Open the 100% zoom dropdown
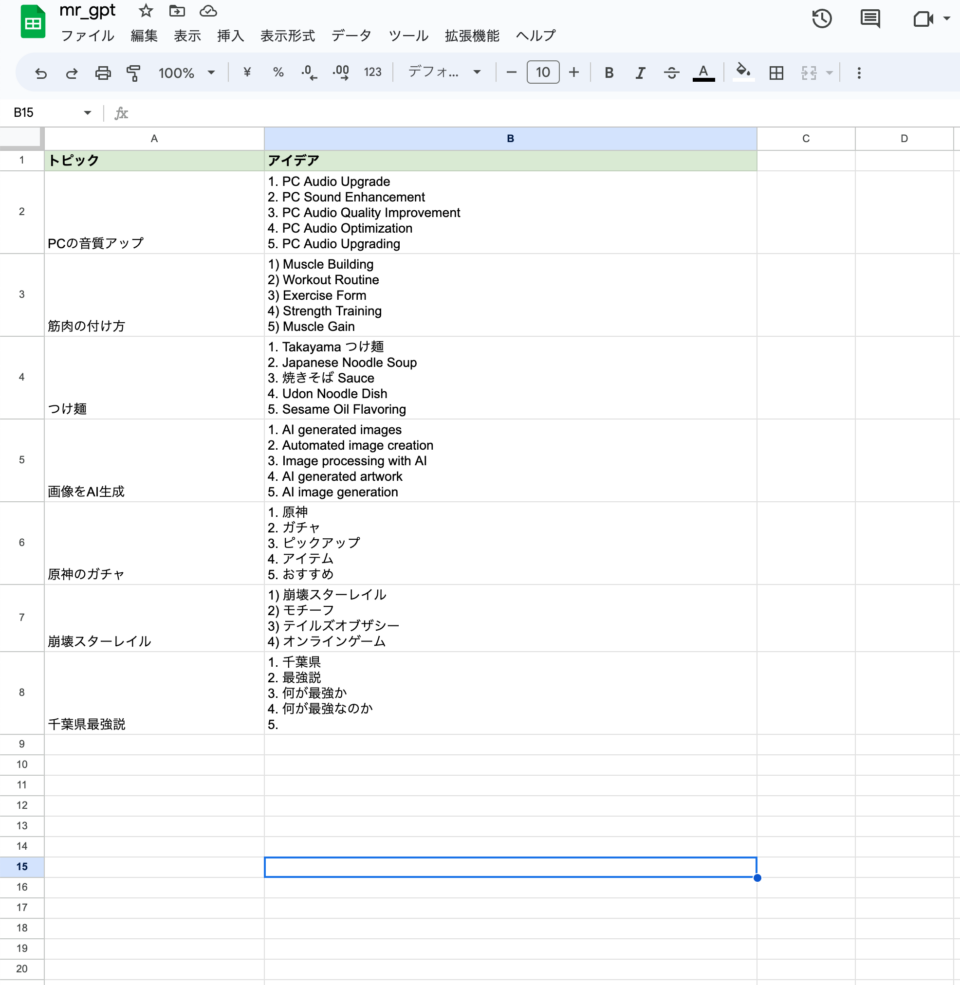 (x=187, y=73)
